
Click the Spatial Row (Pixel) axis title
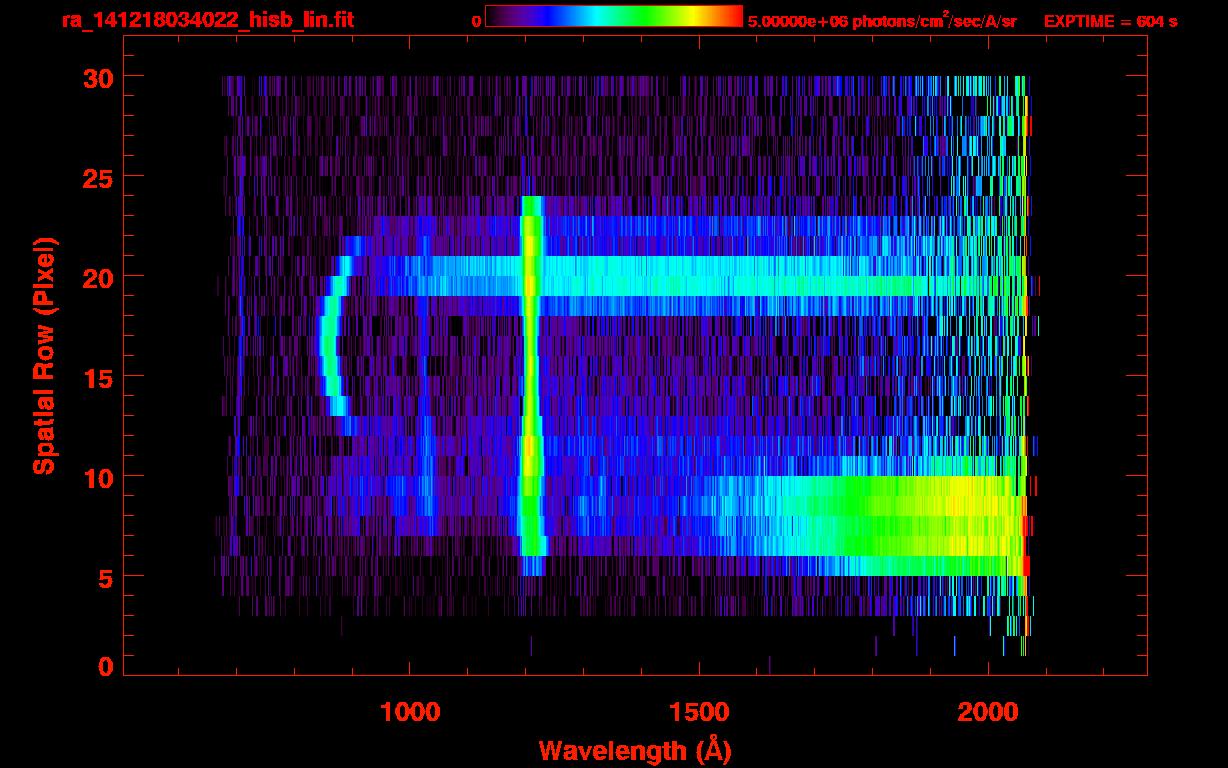tap(44, 356)
